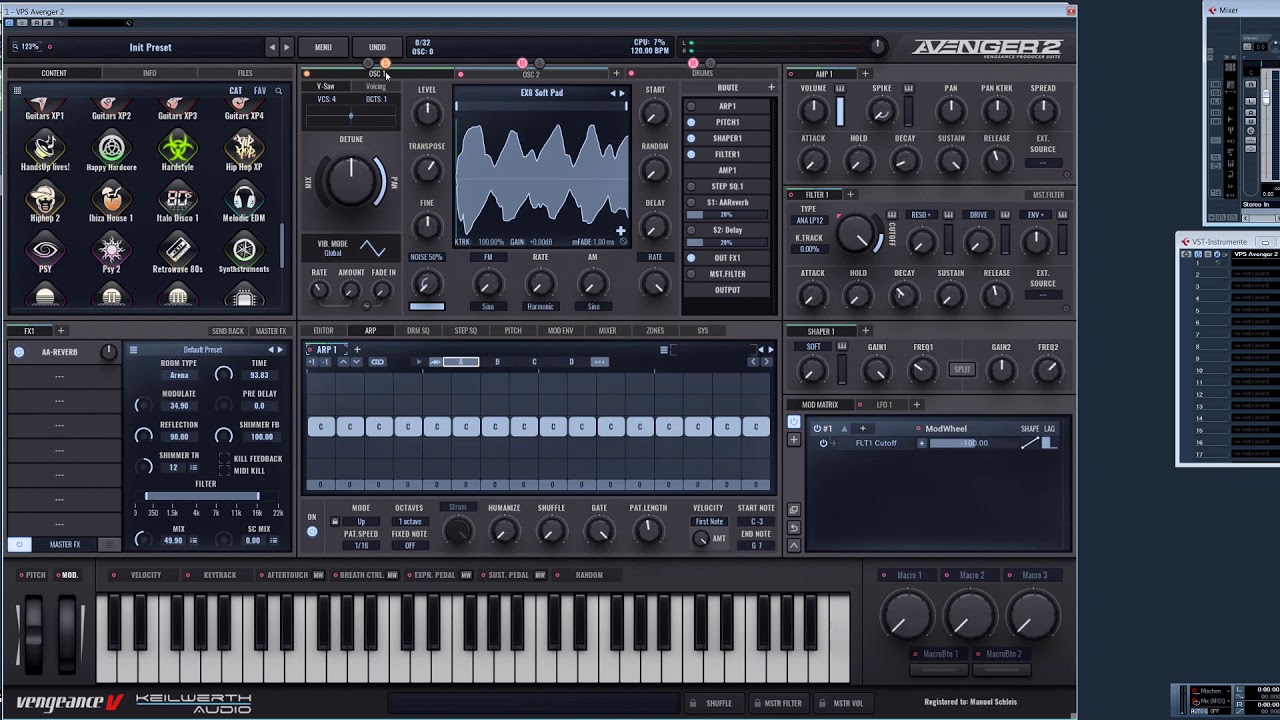Switch content browser to grid view icon
1280x720 pixels.
[17, 91]
